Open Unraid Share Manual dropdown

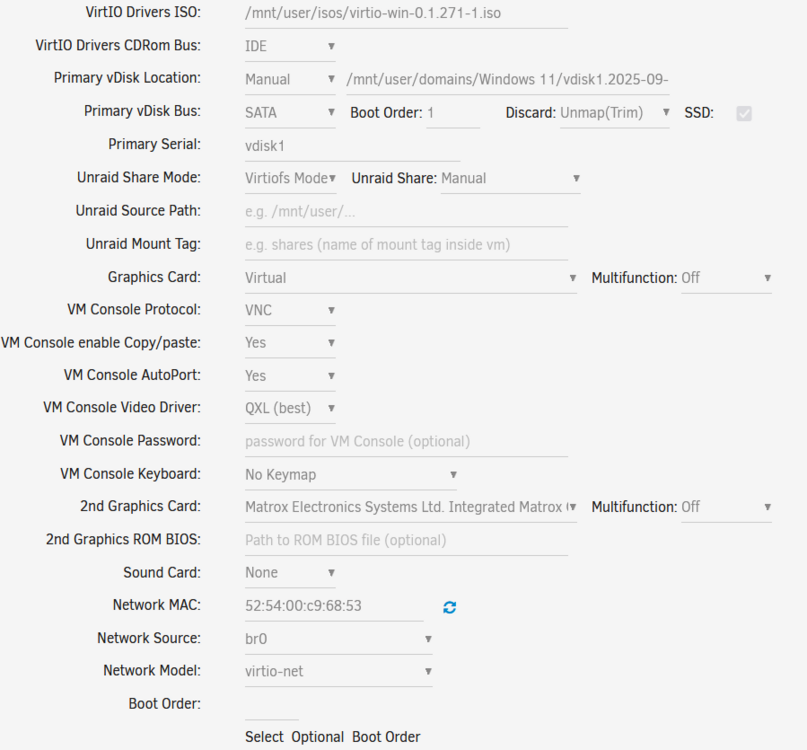point(511,179)
